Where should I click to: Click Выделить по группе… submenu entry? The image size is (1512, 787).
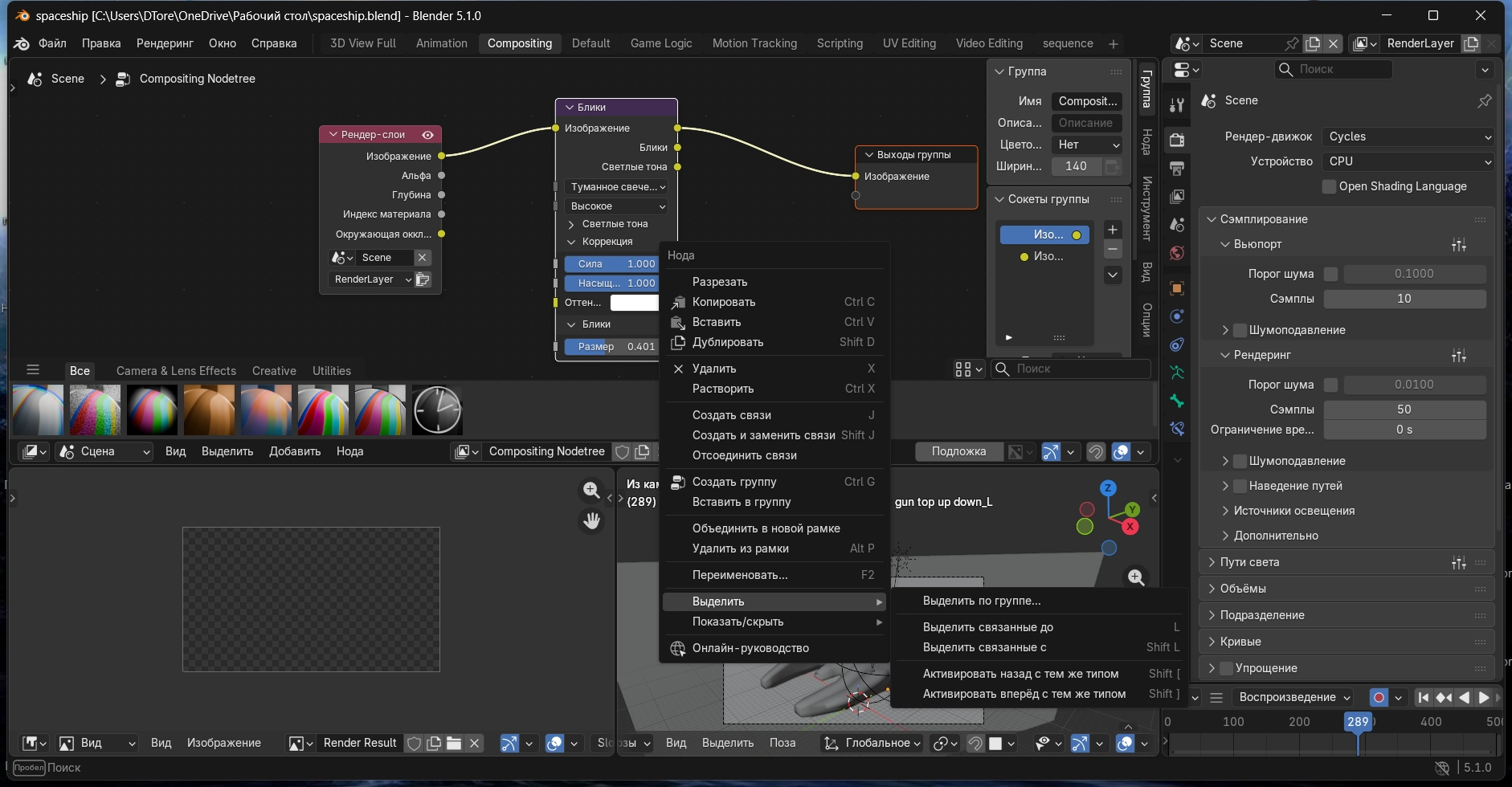coord(982,601)
